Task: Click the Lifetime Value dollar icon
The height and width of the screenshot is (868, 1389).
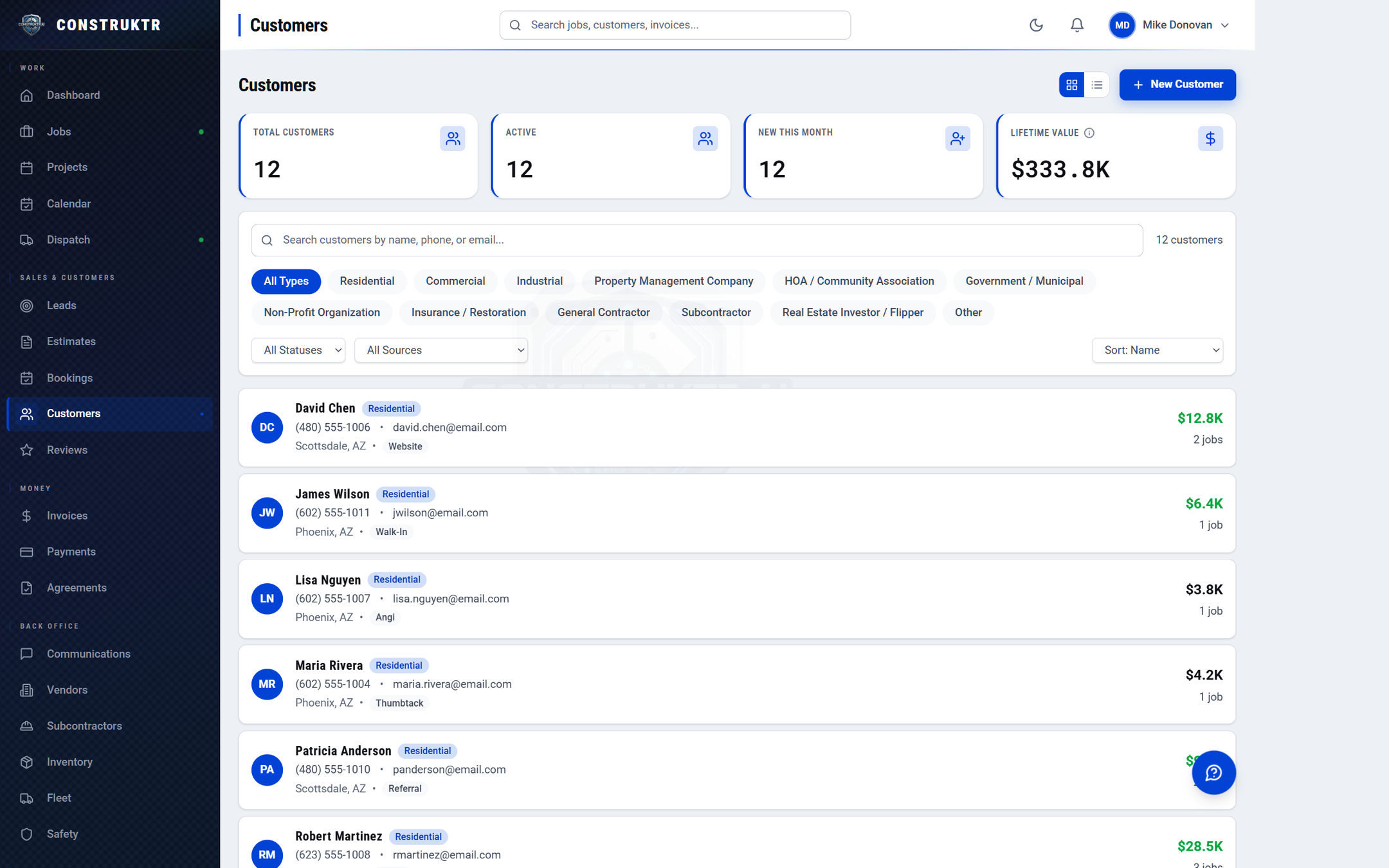Action: (1210, 139)
